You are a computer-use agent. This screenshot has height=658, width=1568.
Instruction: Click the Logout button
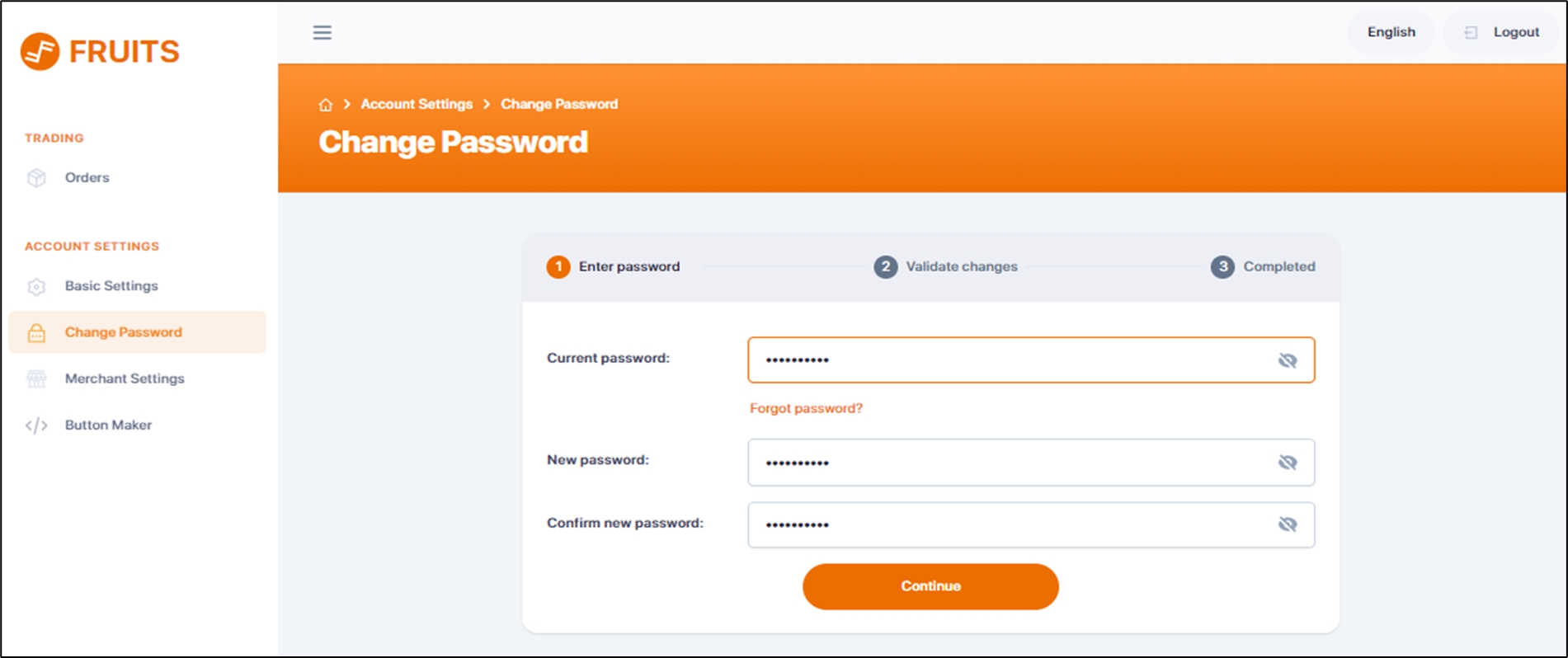point(1503,32)
